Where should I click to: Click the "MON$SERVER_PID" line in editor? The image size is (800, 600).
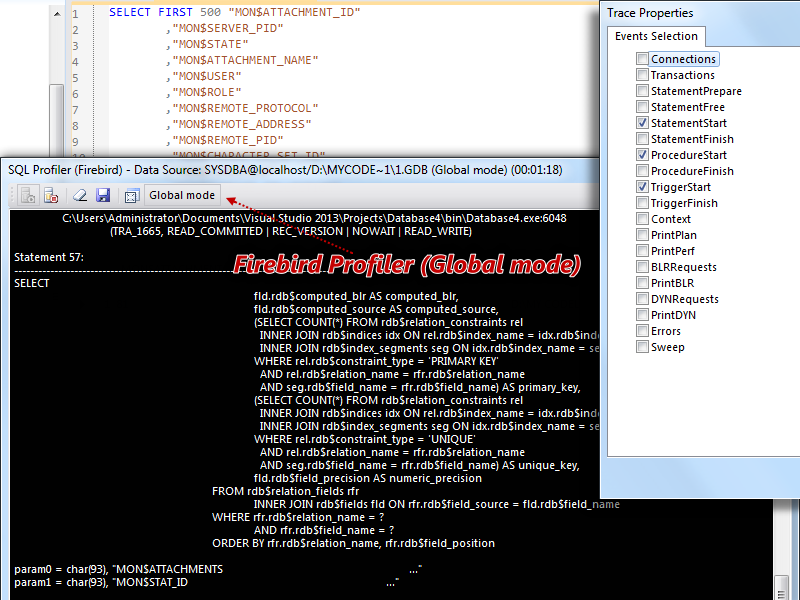[x=224, y=28]
